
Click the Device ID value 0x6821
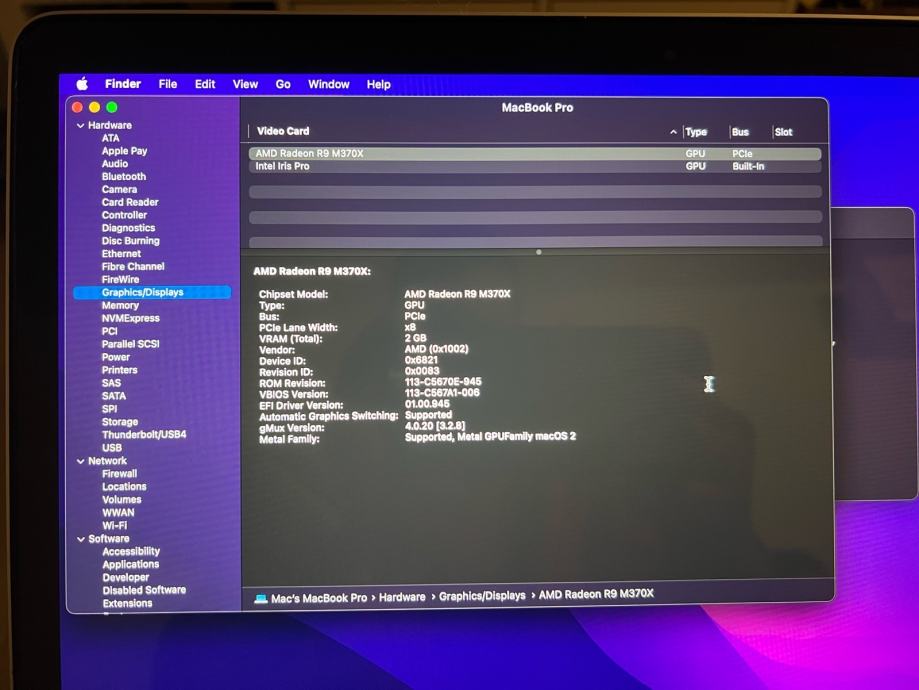(x=421, y=360)
